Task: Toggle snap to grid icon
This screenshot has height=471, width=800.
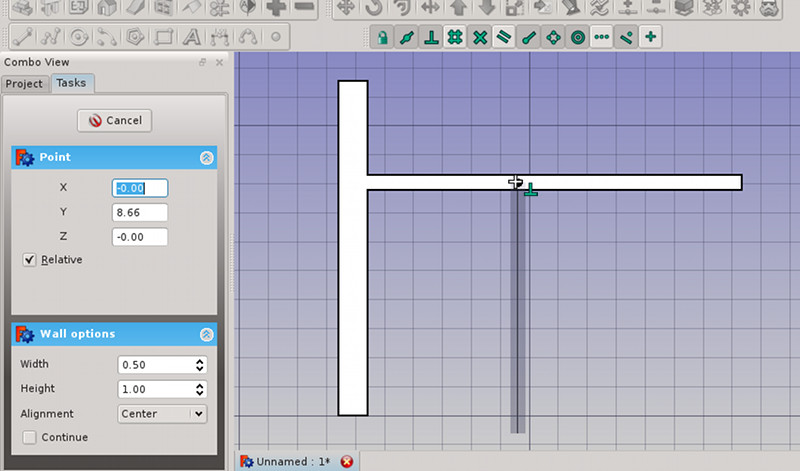Action: click(455, 37)
